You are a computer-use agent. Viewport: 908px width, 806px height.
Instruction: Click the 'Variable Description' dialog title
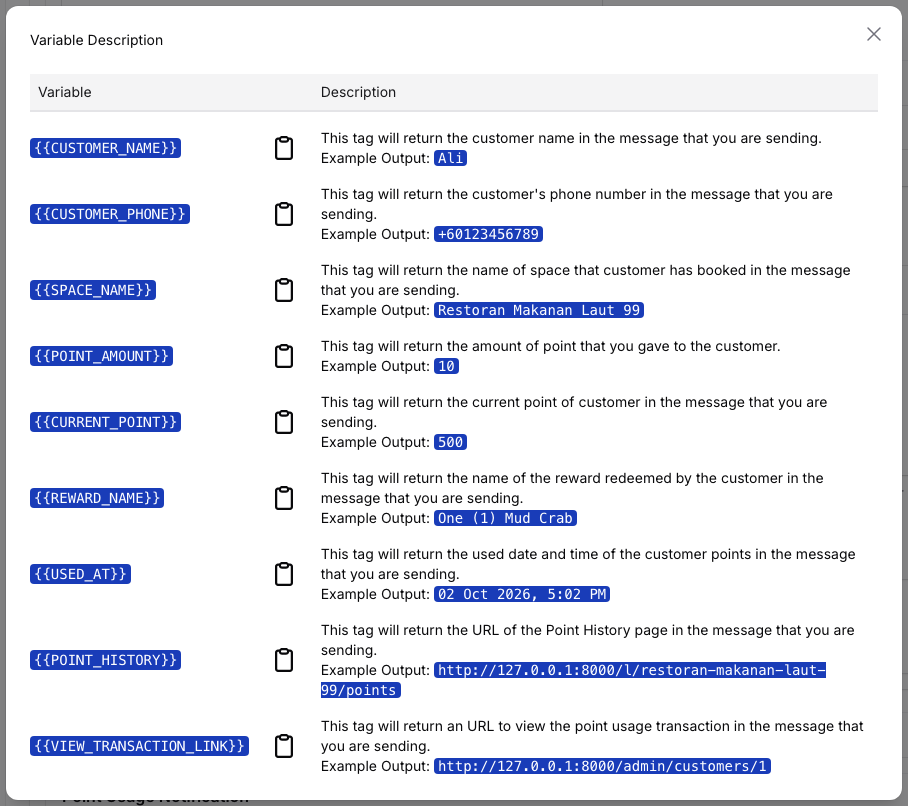(x=97, y=40)
